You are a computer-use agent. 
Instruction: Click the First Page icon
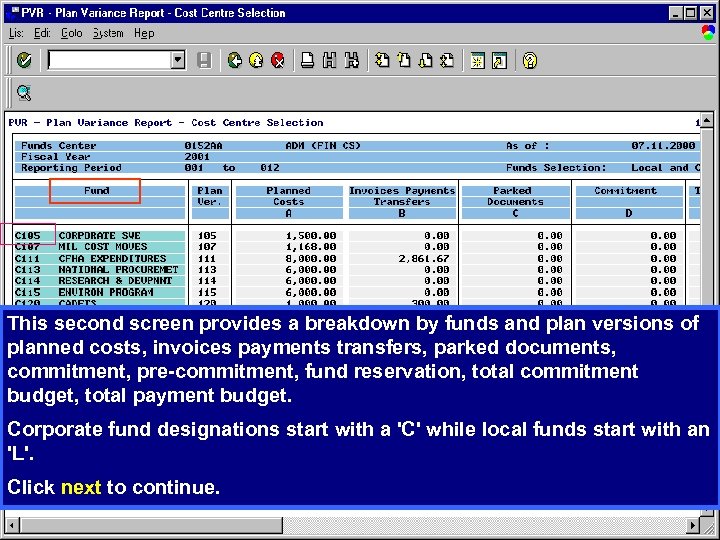coord(382,60)
